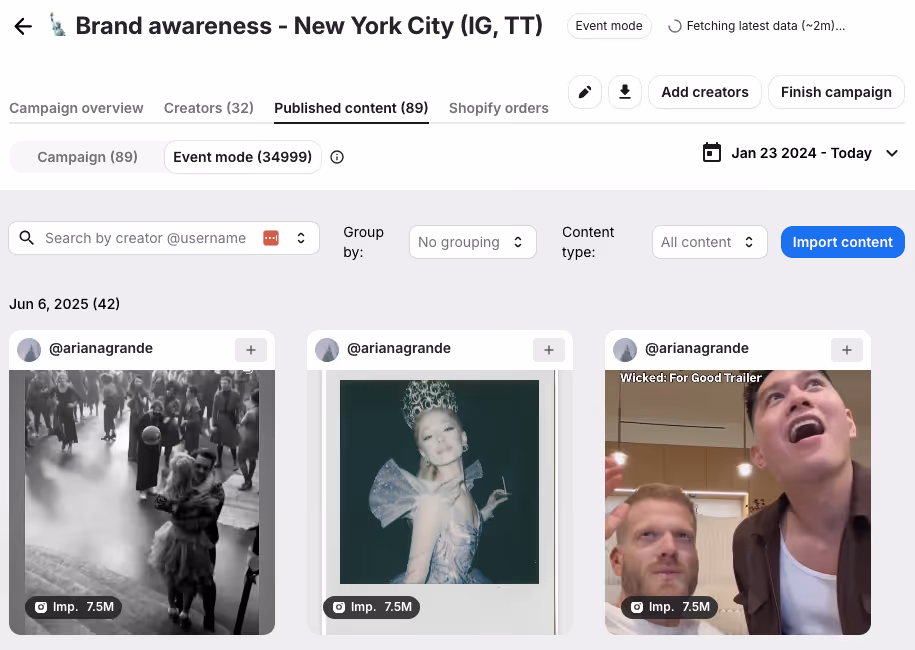This screenshot has width=915, height=650.
Task: Open @arianagrande link on first card
Action: point(101,348)
